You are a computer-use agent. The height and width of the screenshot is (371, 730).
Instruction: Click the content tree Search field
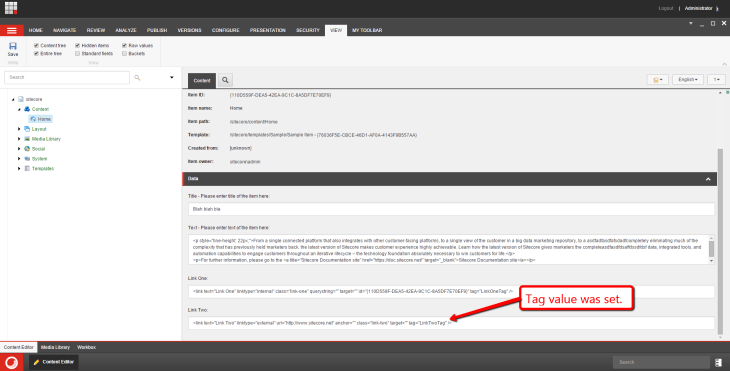pos(67,77)
